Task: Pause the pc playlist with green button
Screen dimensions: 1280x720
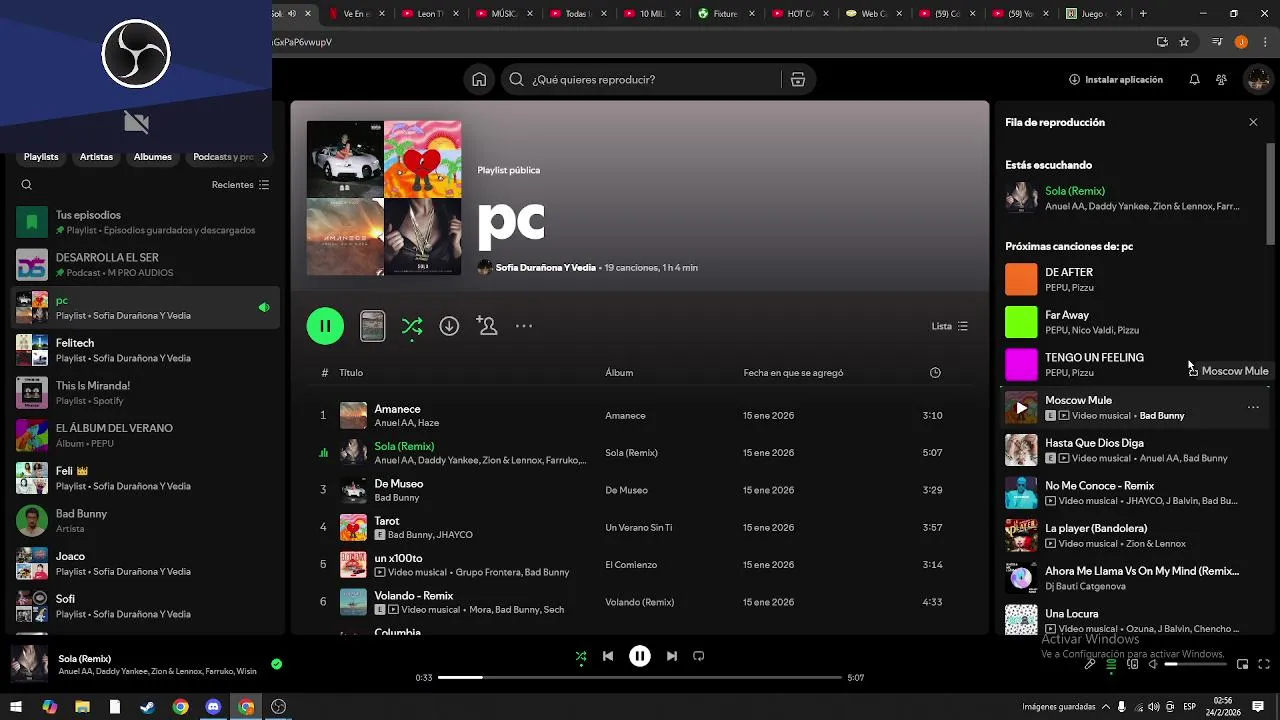Action: point(325,326)
